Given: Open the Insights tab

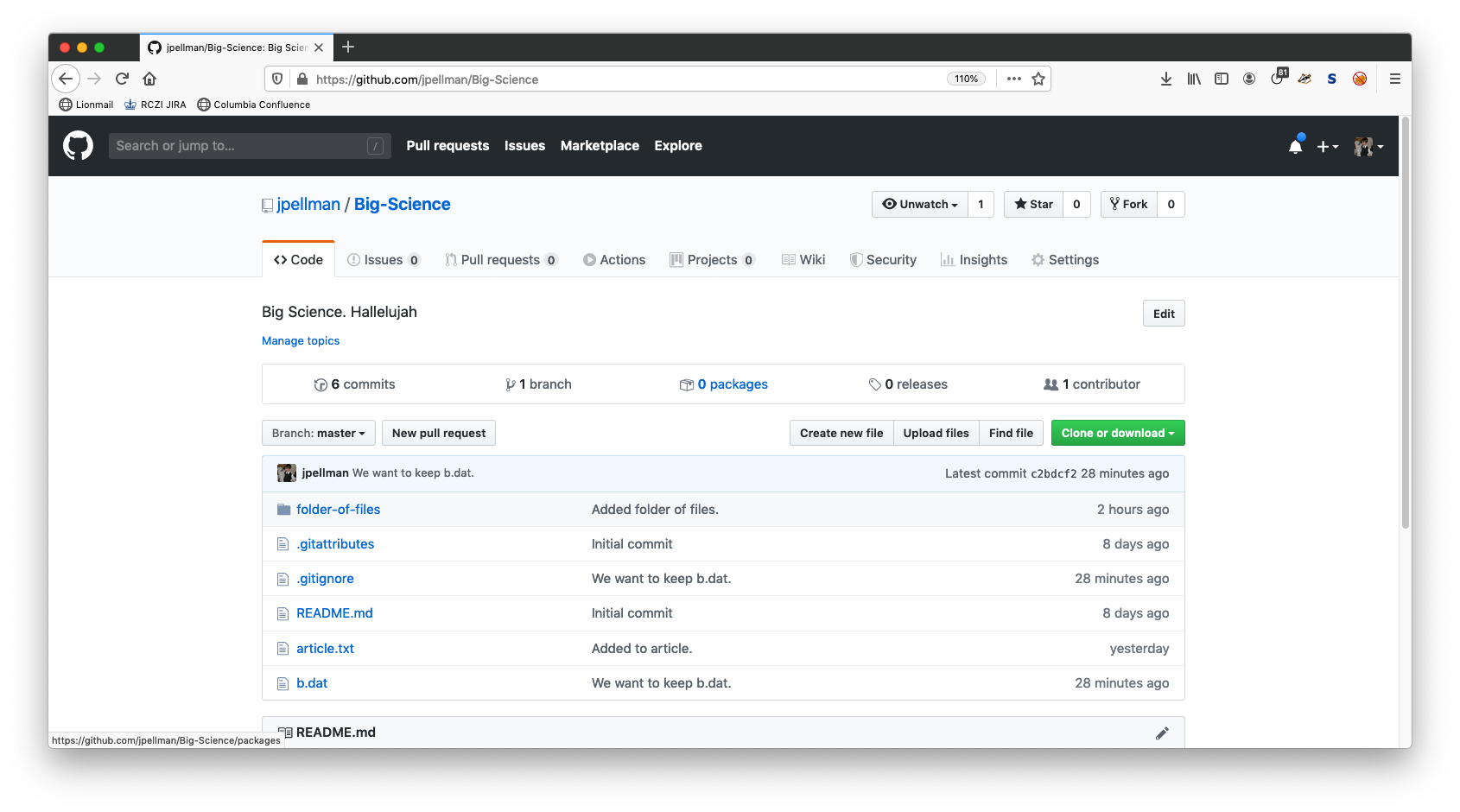Looking at the screenshot, I should [x=974, y=260].
